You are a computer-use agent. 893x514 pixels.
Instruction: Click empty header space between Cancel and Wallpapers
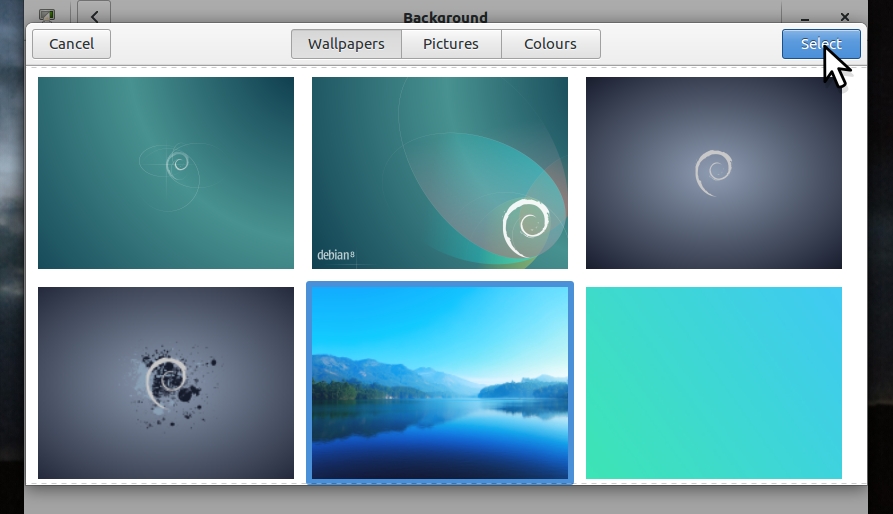(200, 44)
